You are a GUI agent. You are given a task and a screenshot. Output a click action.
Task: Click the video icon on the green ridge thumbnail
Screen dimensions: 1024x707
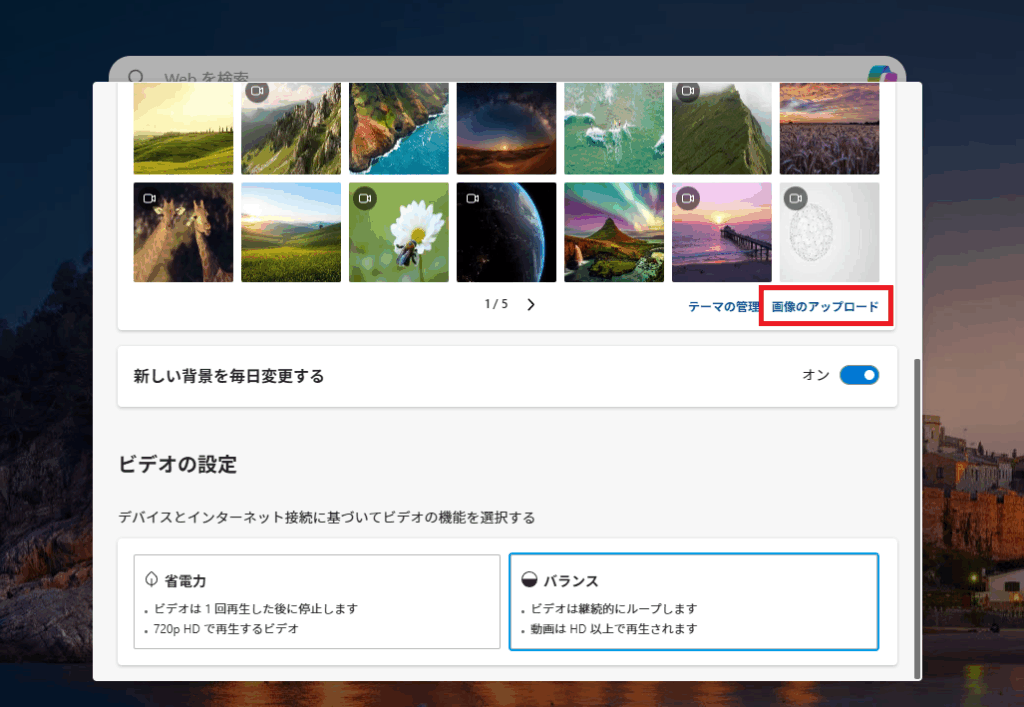pyautogui.click(x=688, y=91)
